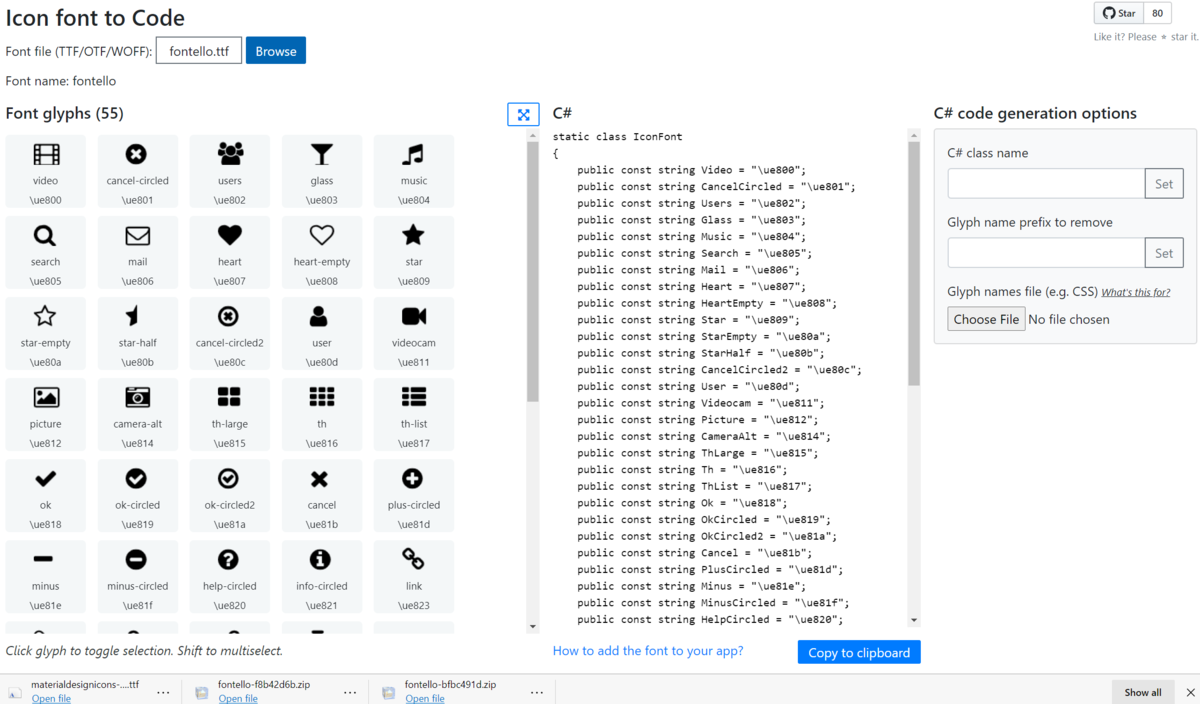Click the fontello.ttf font file box
Viewport: 1200px width, 704px height.
199,51
